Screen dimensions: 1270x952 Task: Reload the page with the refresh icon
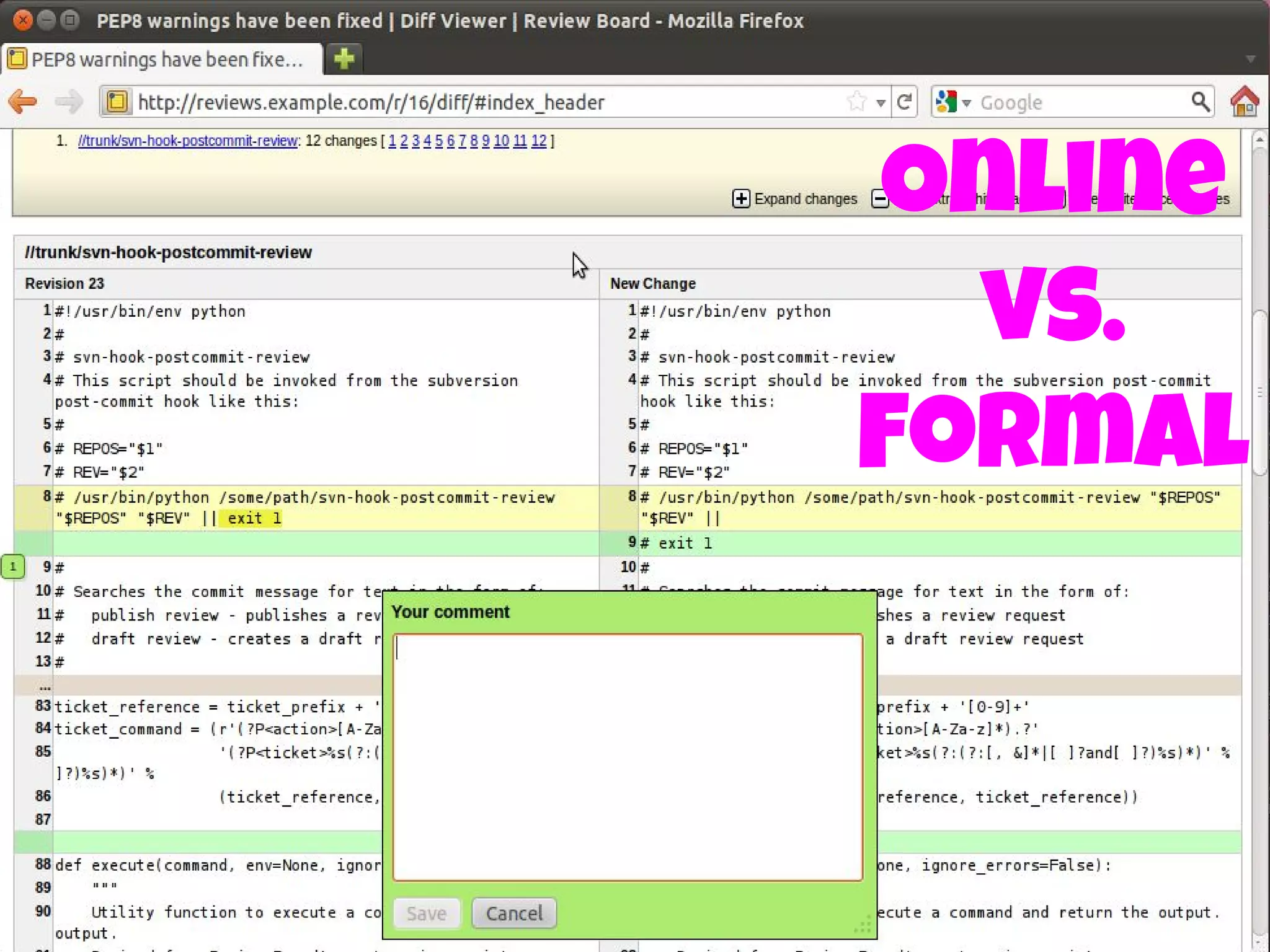(904, 102)
